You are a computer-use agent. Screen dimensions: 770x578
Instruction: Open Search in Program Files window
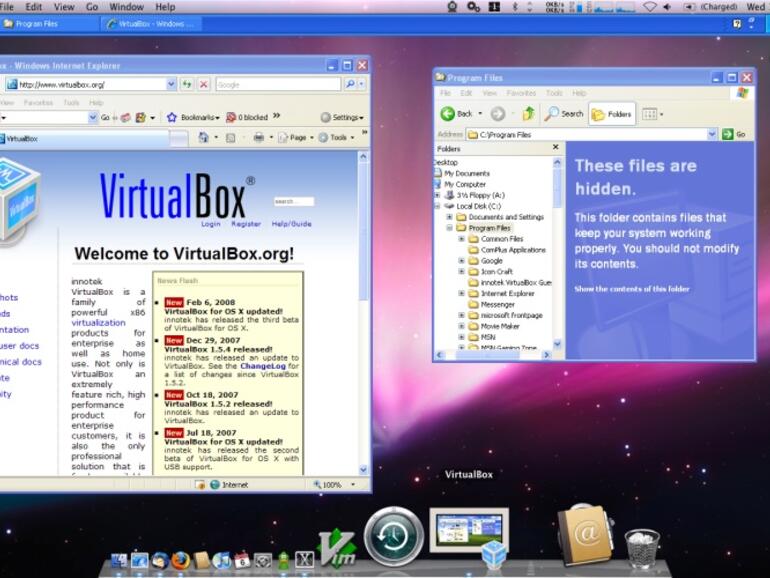click(564, 114)
